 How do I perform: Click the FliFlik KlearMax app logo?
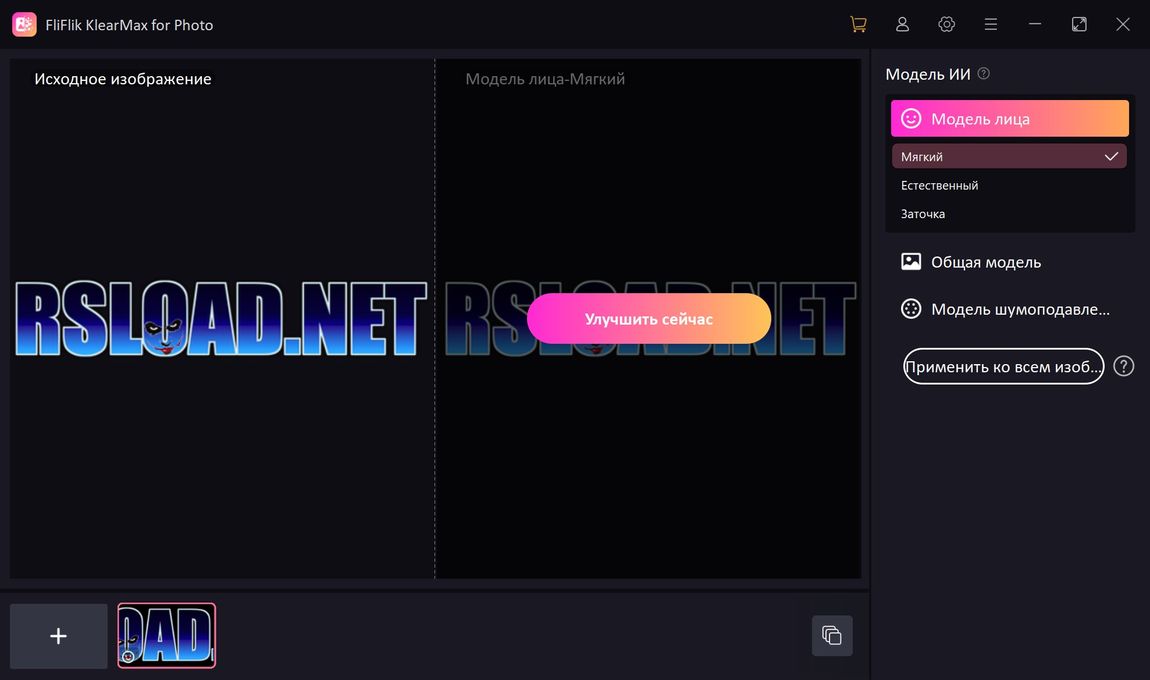tap(24, 24)
